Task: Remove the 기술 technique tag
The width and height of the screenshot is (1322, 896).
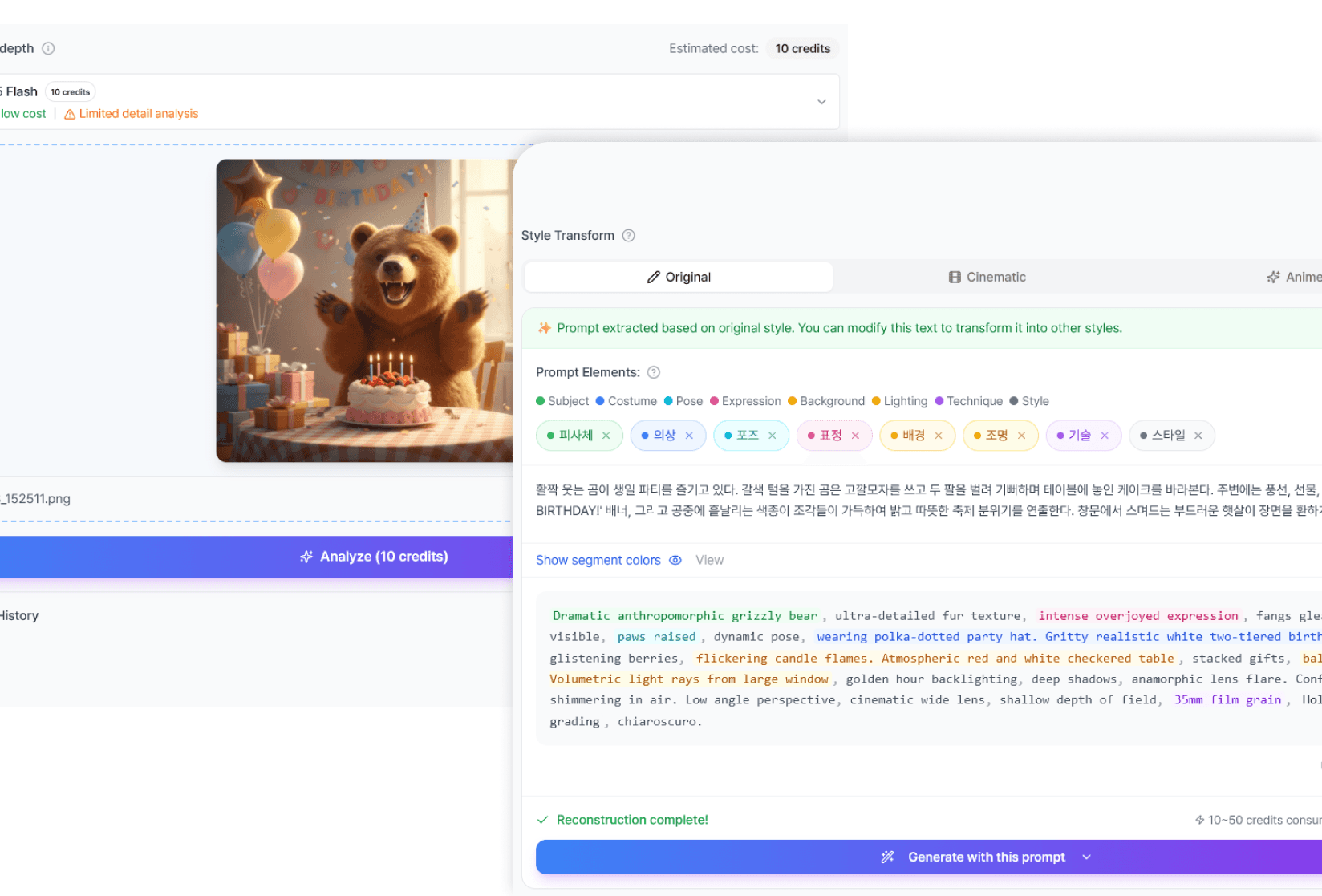Action: [x=1105, y=436]
